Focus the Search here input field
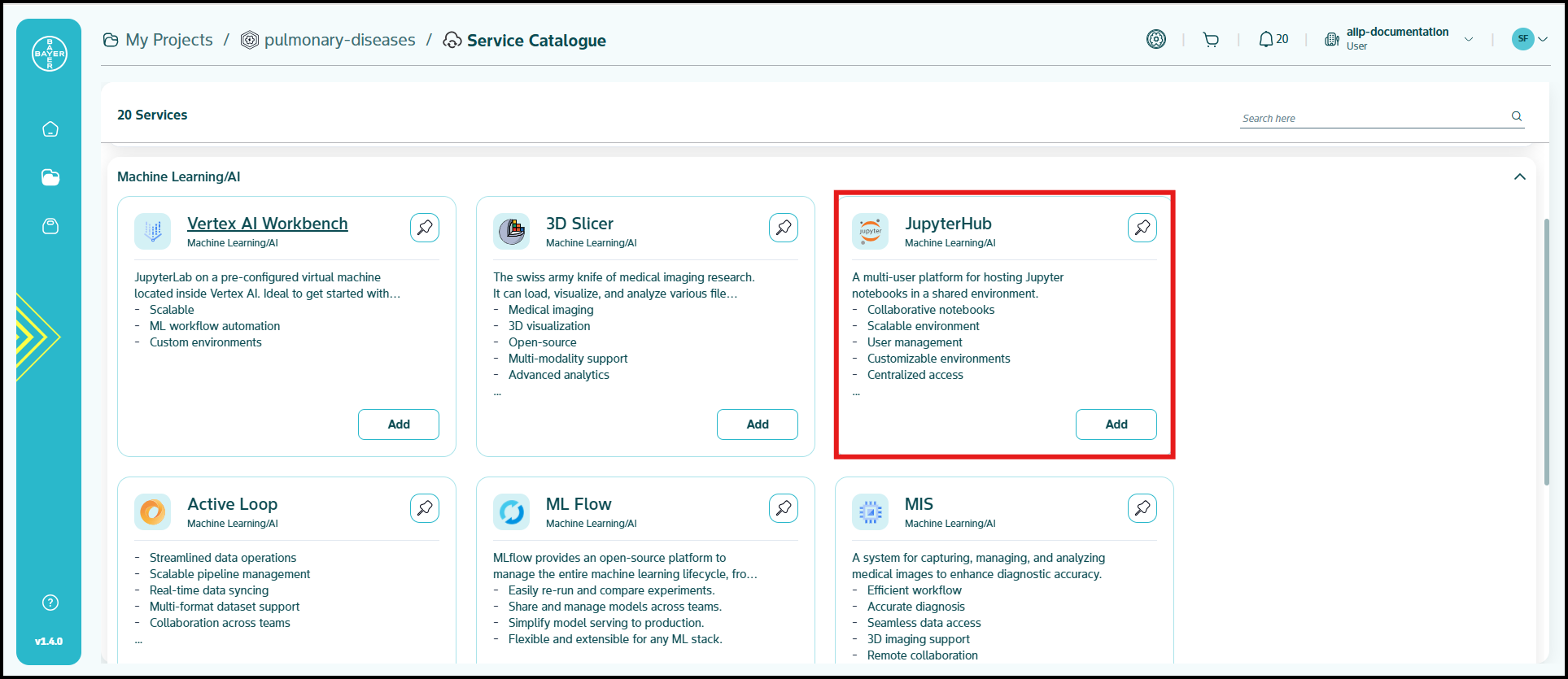This screenshot has width=1568, height=679. [x=1372, y=118]
